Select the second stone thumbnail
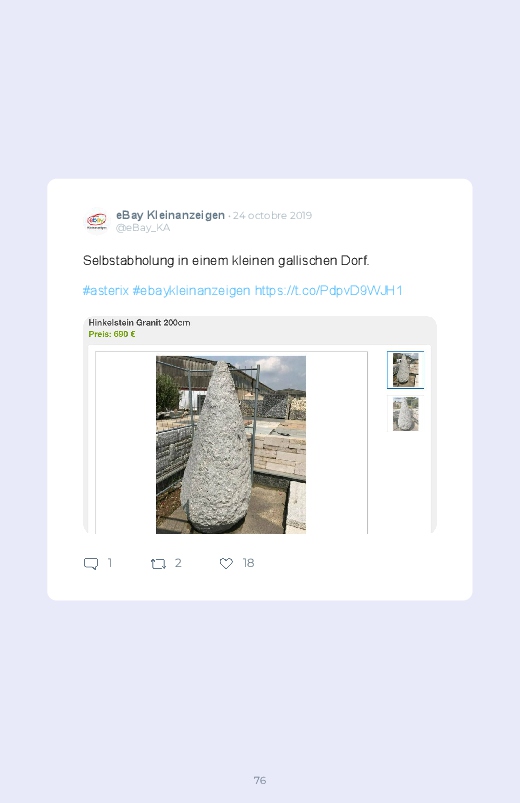 405,414
